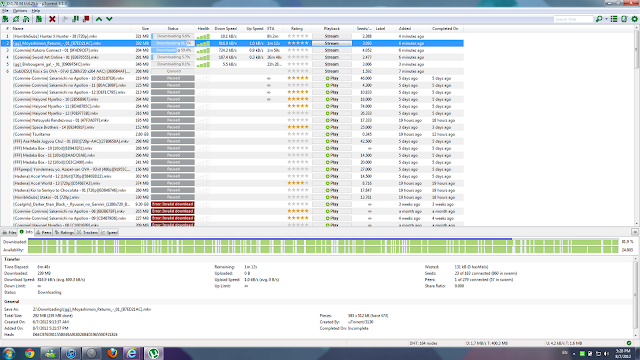
Task: Switch to the Files tab
Action: coord(9,232)
